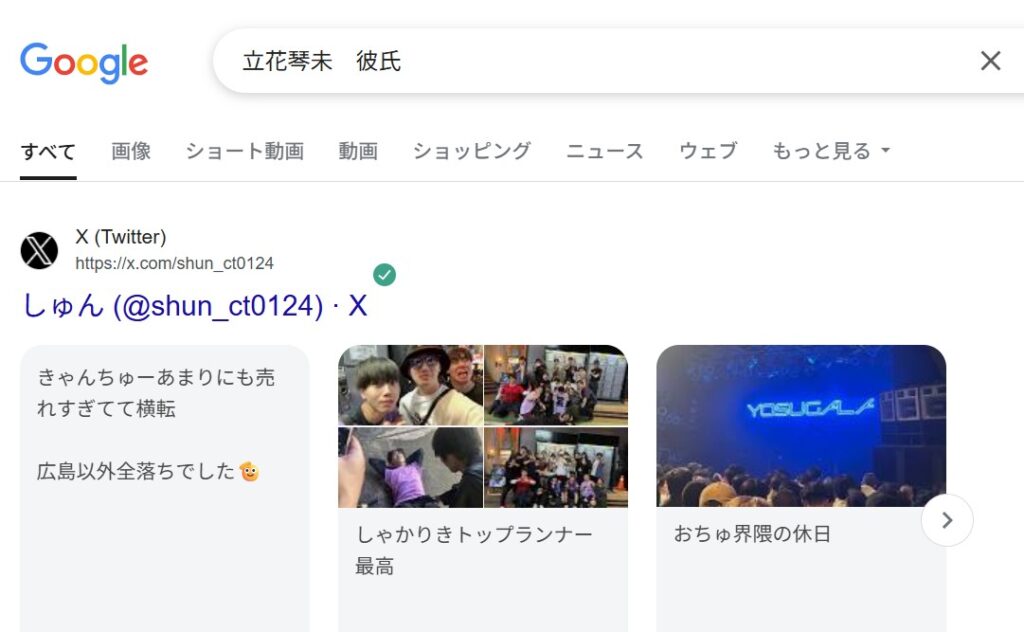Click the X (Twitter) site name

(121, 236)
